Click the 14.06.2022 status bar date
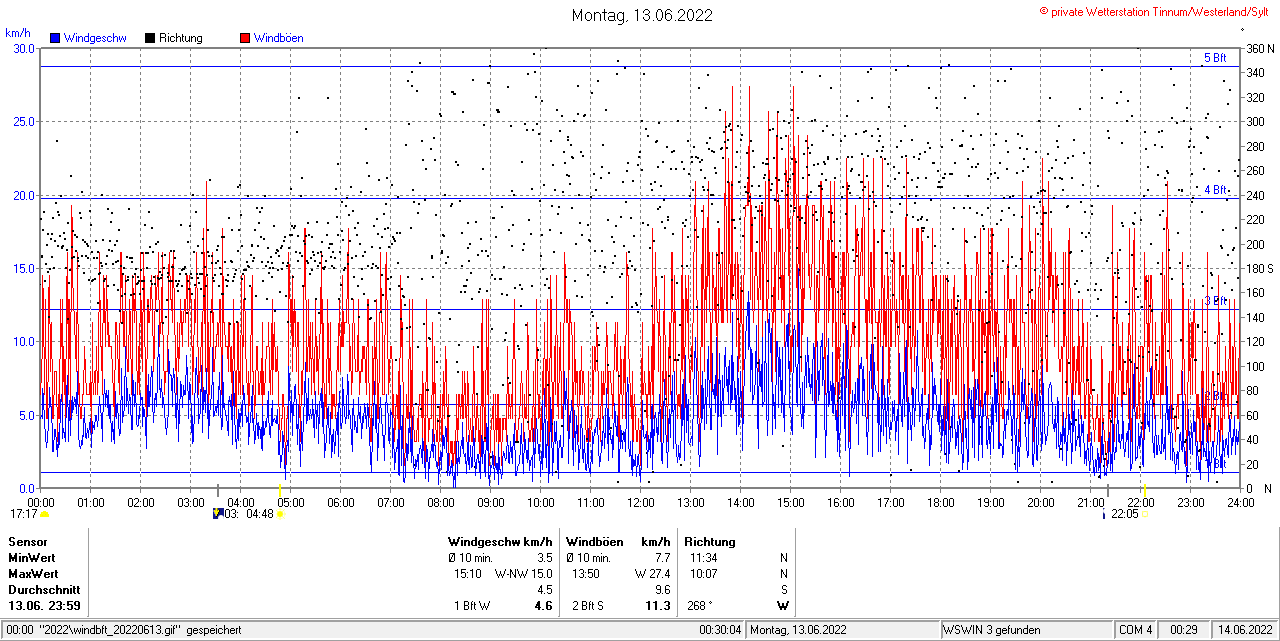 tap(1245, 630)
